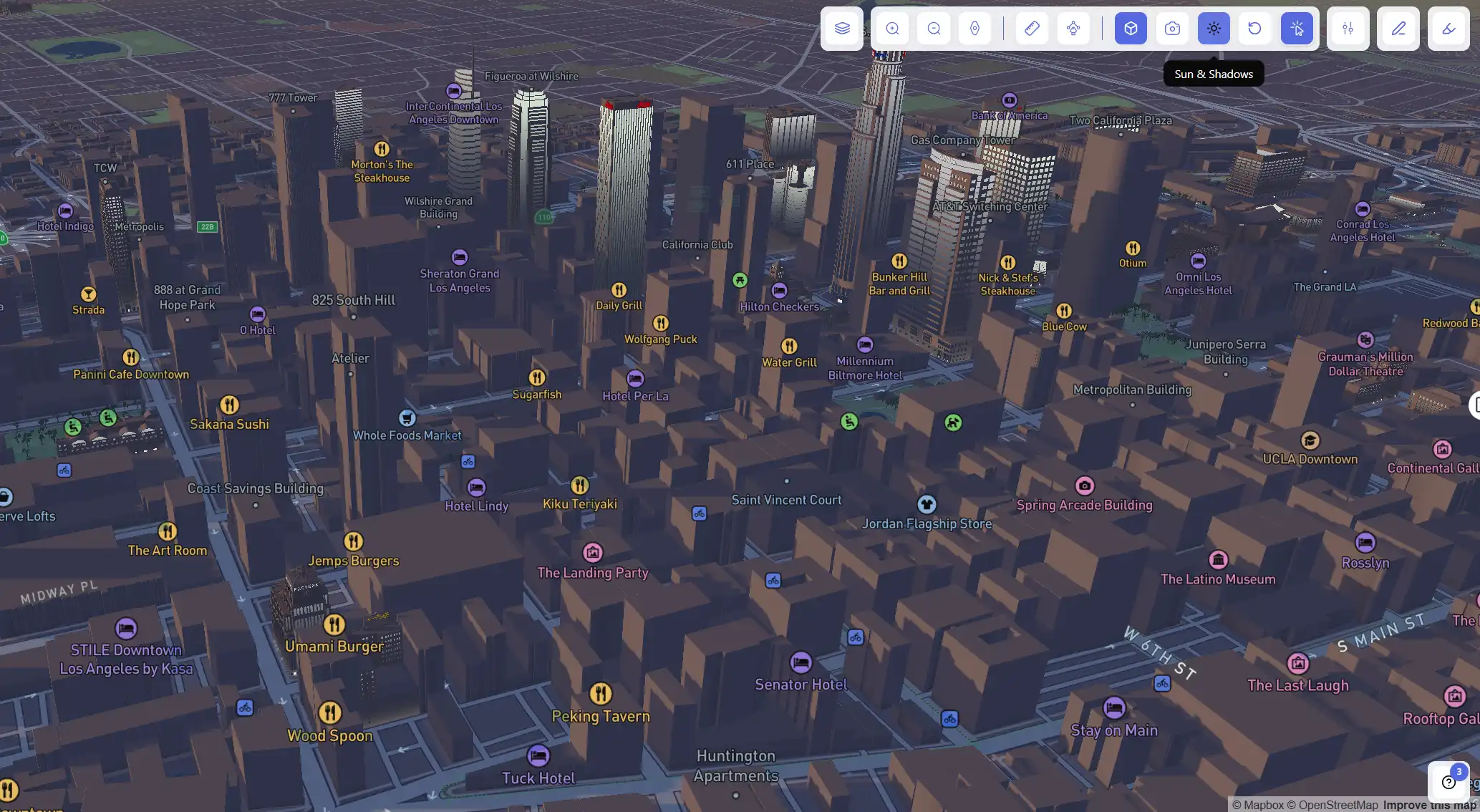Viewport: 1480px width, 812px height.
Task: Select the Zoom In tool
Action: click(892, 29)
